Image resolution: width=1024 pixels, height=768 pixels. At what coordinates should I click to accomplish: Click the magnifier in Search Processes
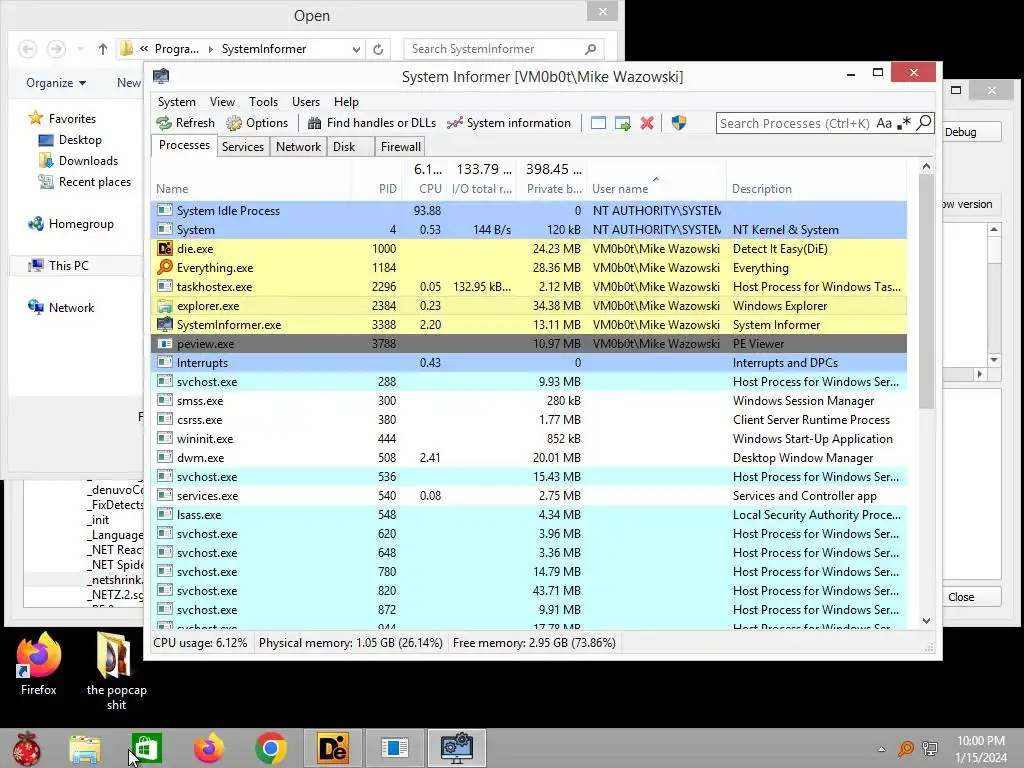click(923, 123)
